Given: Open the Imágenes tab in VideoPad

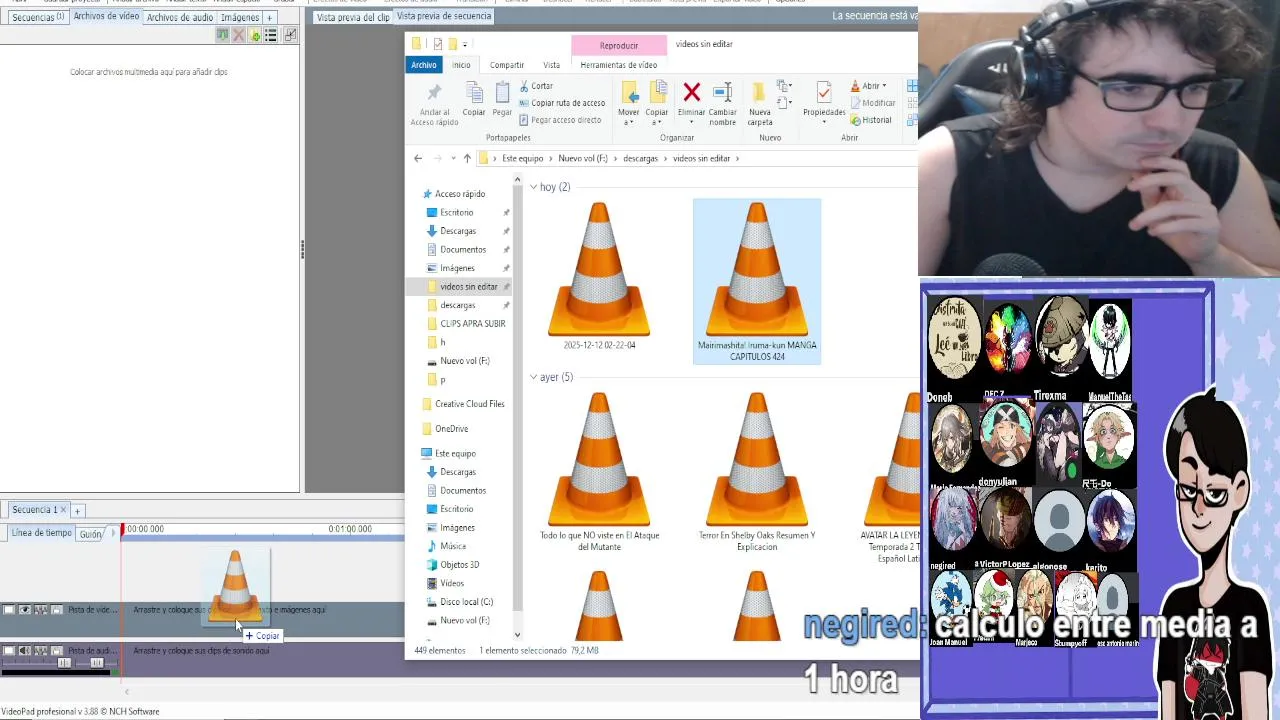Looking at the screenshot, I should point(240,17).
